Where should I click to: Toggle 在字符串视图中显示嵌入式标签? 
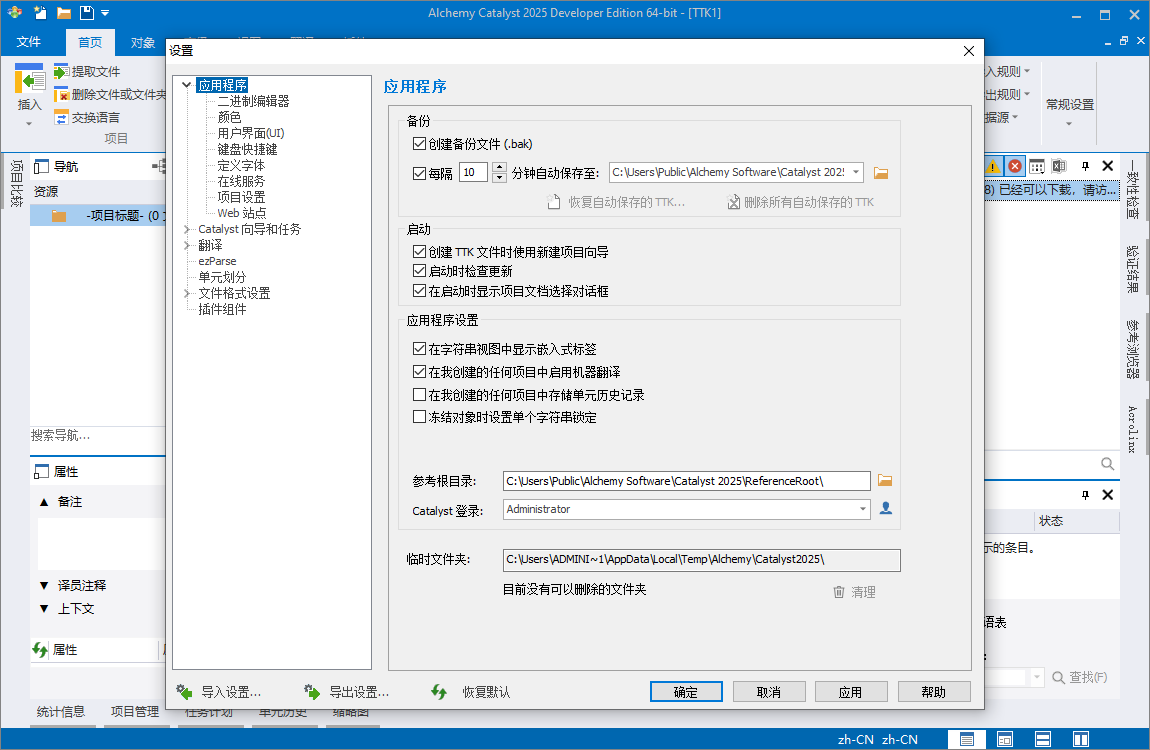click(420, 349)
